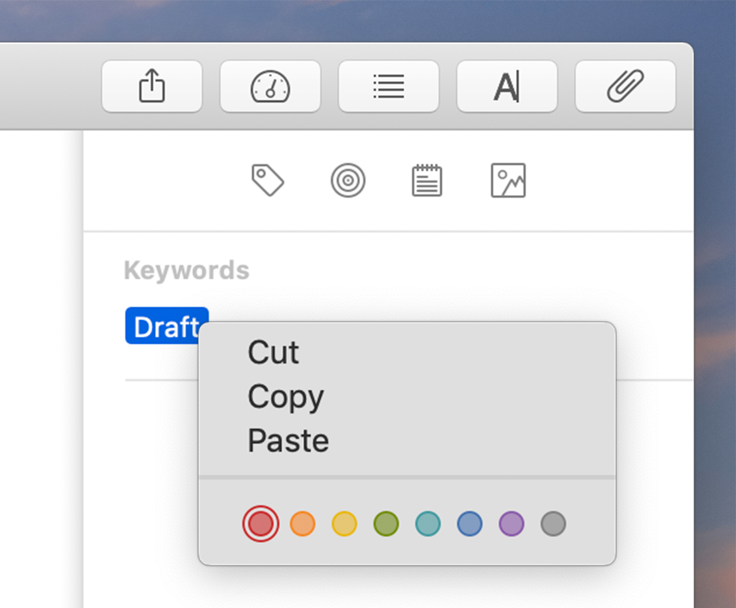Select the Draft keyword tag

pos(167,326)
